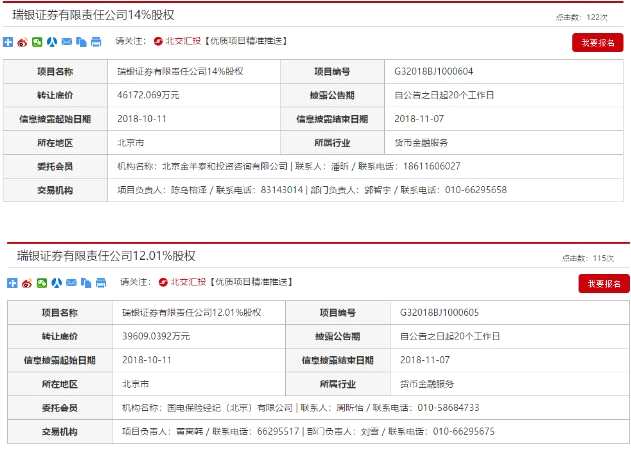Screen dimensions: 631x454
Task: Click the phone number 010-66295658
Action: click(476, 190)
